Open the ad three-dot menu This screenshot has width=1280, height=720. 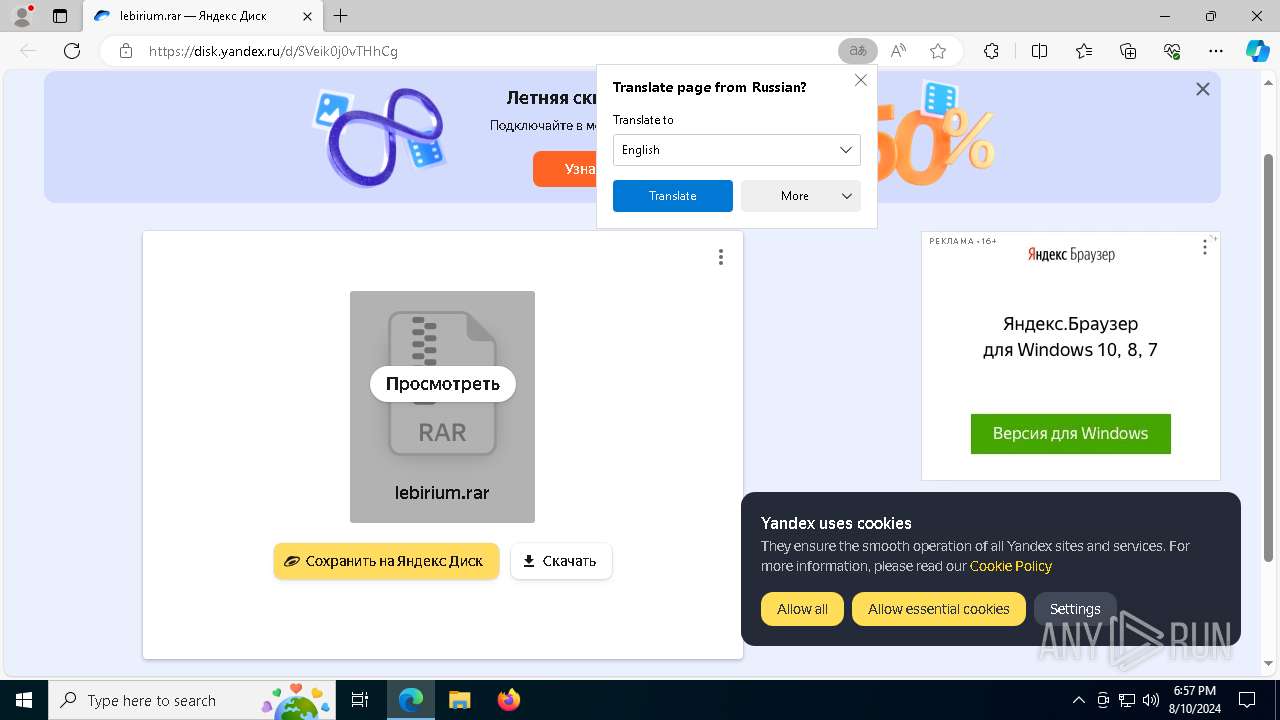tap(1205, 247)
